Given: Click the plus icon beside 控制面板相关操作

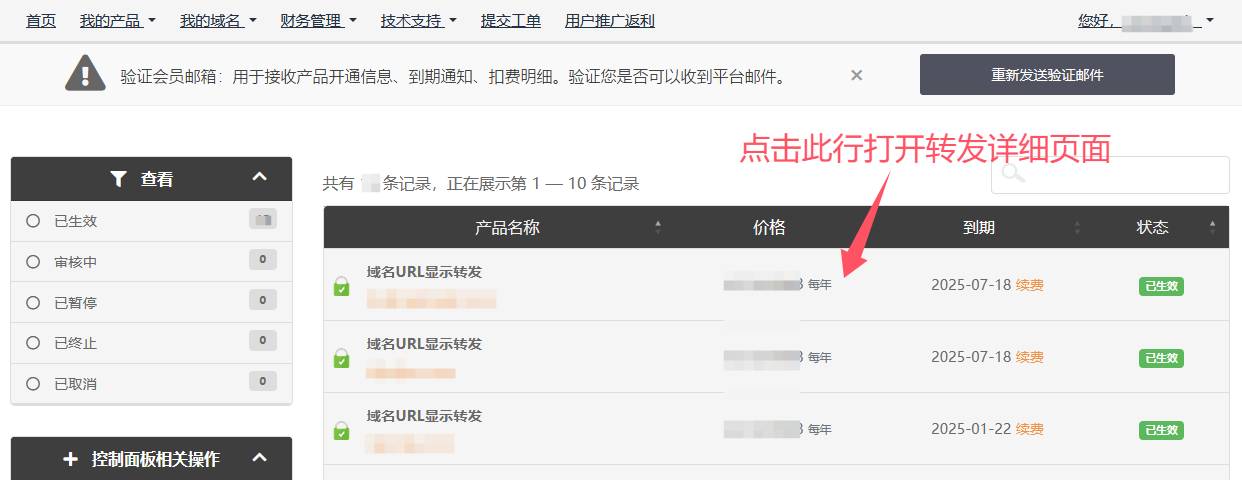Looking at the screenshot, I should point(70,459).
